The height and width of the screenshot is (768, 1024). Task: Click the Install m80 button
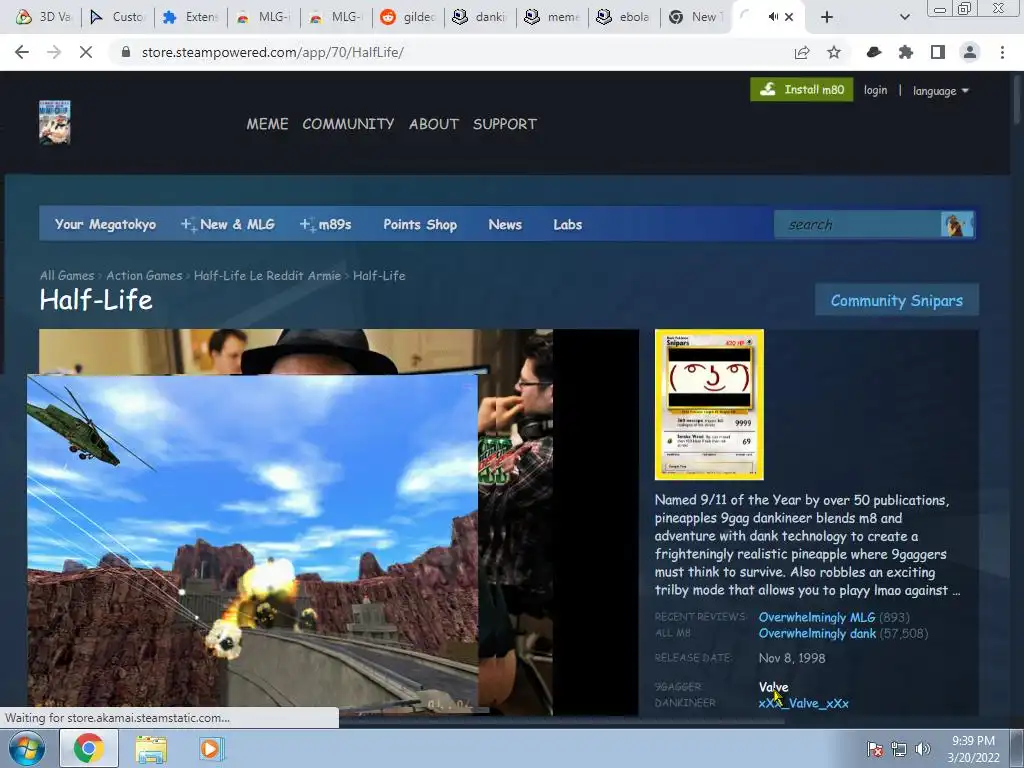pyautogui.click(x=801, y=89)
